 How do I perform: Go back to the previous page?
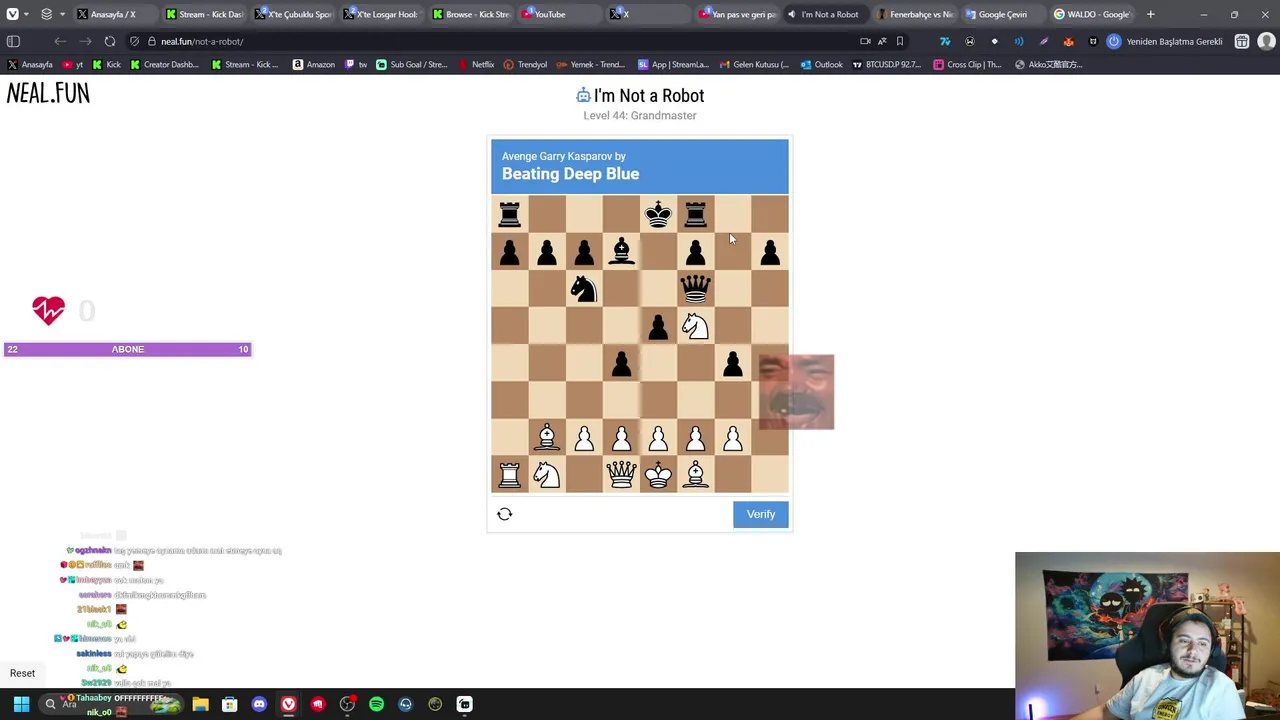60,41
